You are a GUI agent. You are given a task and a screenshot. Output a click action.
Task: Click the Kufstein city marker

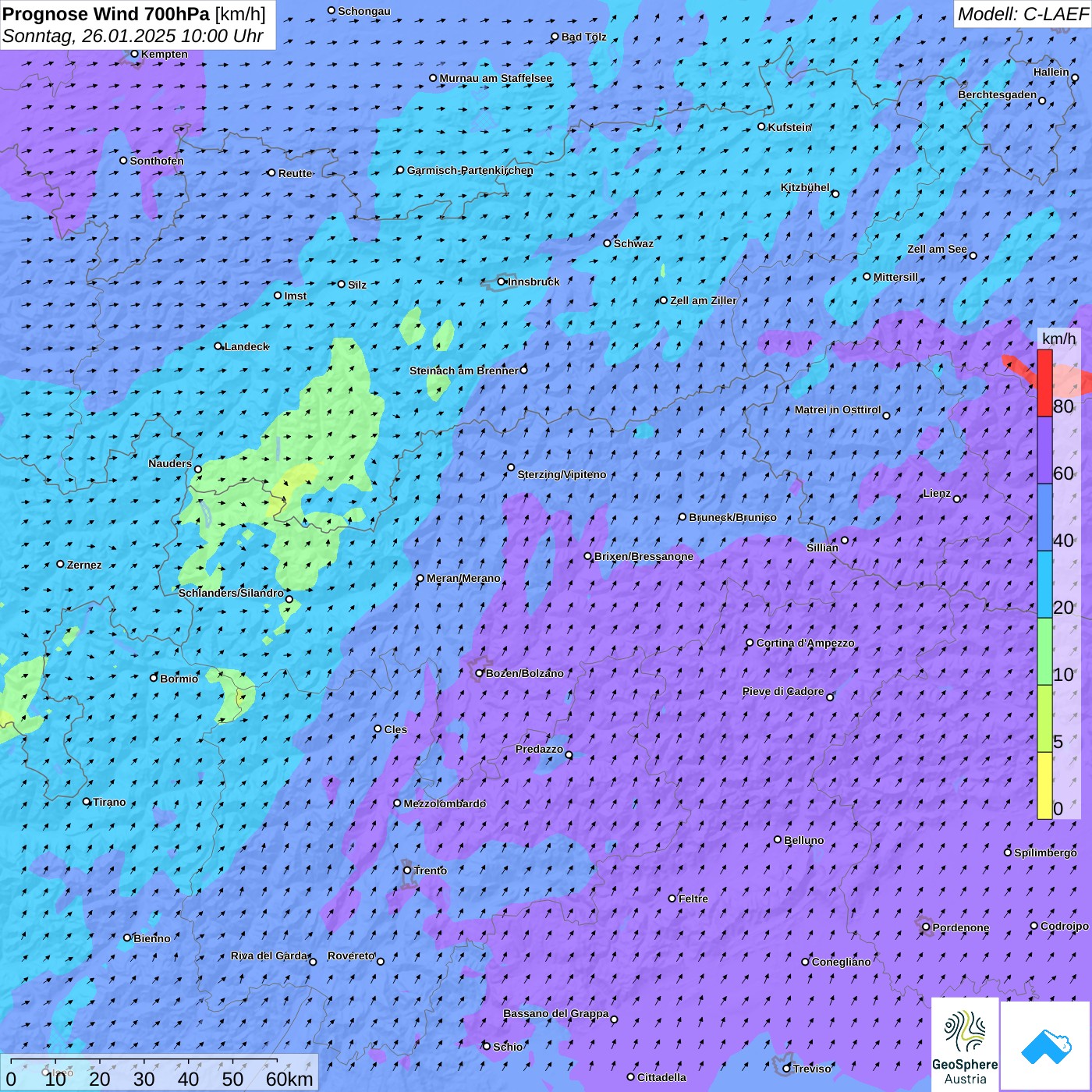(762, 126)
